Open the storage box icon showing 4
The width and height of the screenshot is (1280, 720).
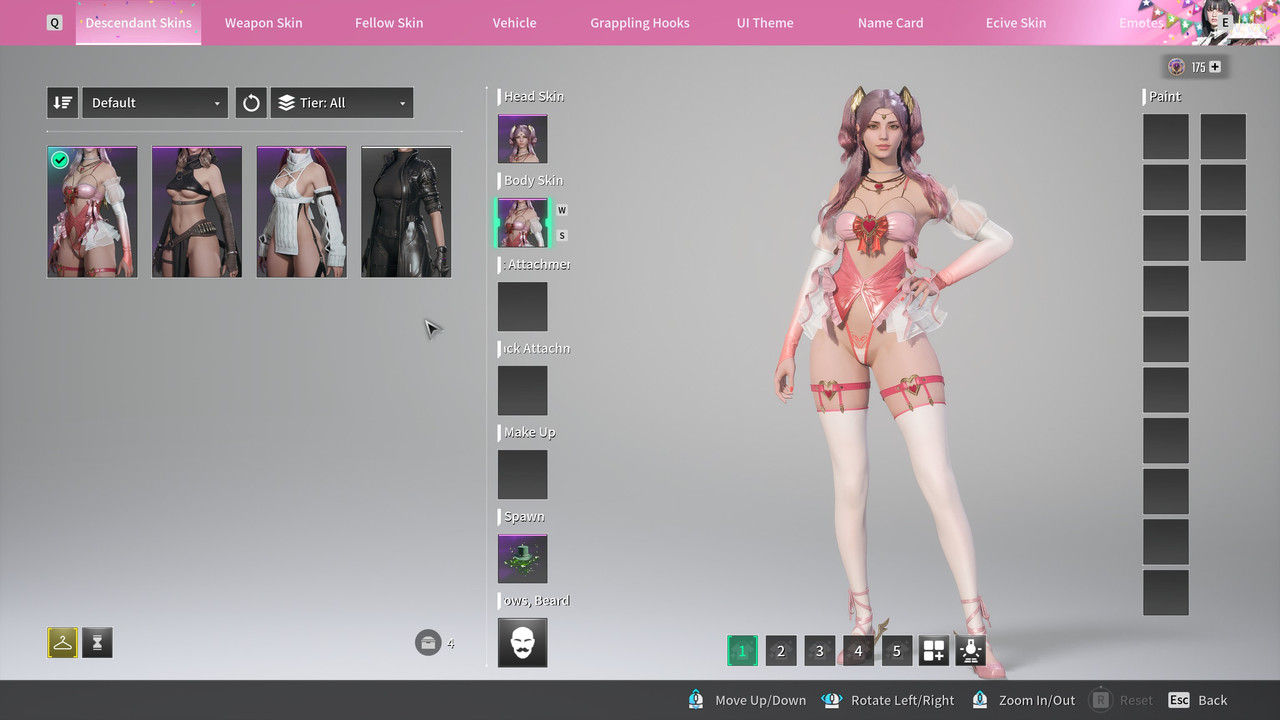428,642
